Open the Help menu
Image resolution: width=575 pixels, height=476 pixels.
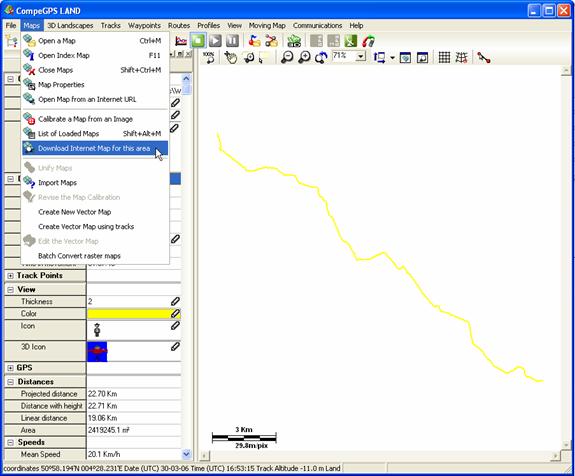tap(356, 25)
